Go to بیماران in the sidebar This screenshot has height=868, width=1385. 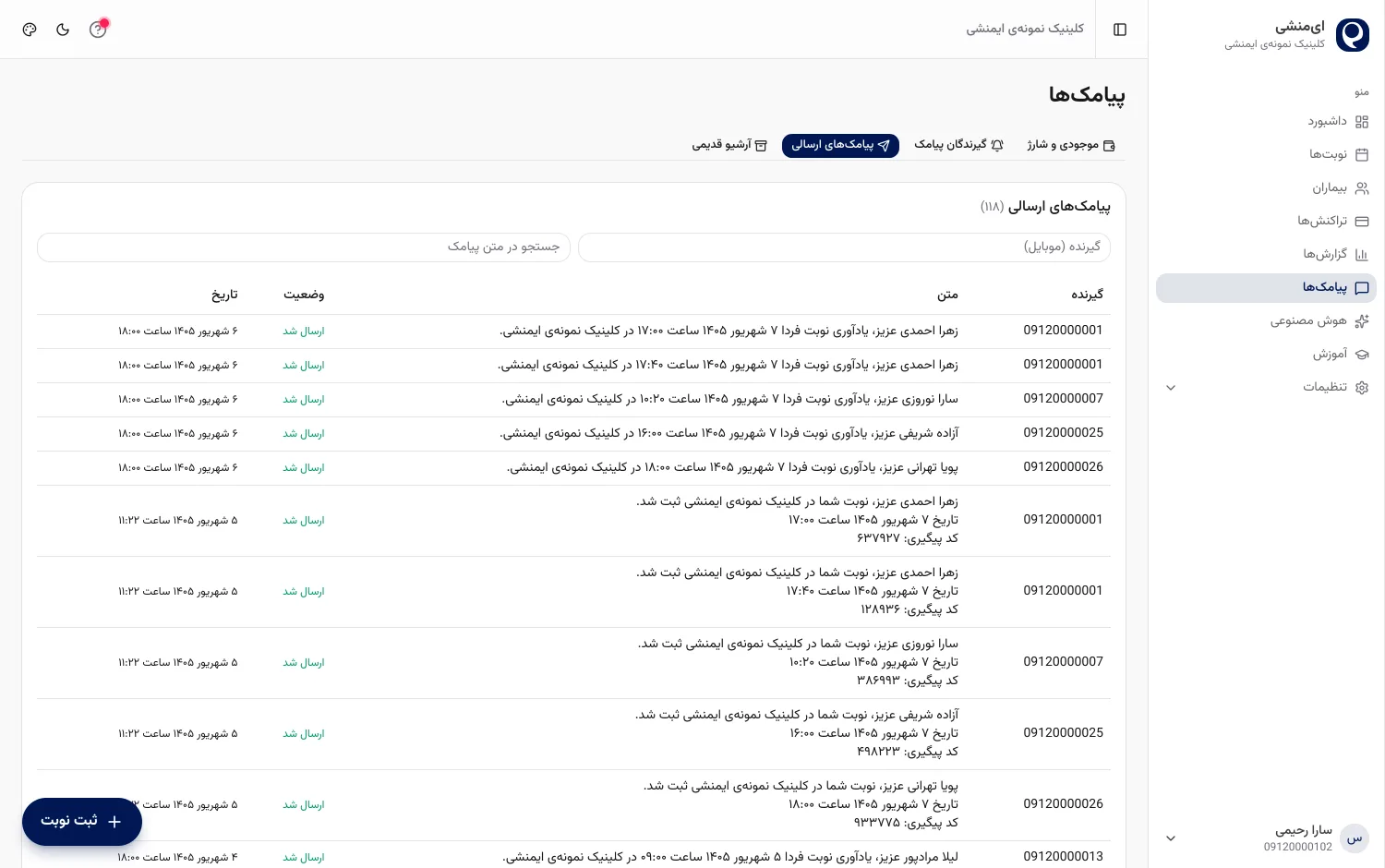click(x=1266, y=188)
